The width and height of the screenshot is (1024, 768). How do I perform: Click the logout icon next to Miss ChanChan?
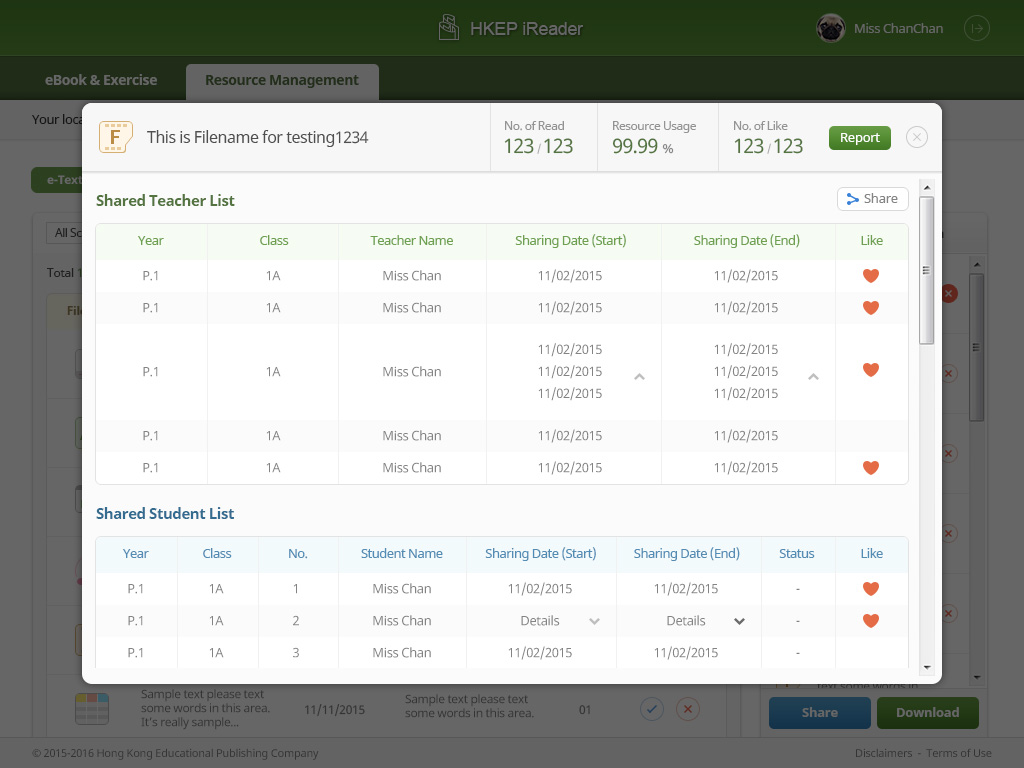tap(976, 29)
